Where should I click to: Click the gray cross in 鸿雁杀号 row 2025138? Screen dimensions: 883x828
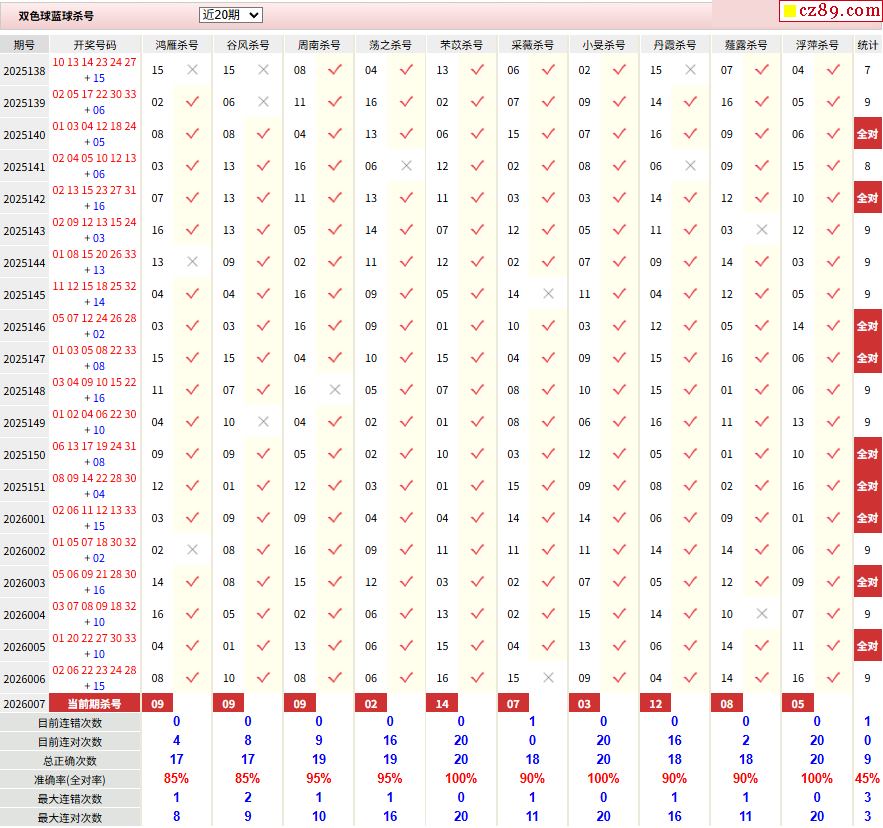pos(192,70)
